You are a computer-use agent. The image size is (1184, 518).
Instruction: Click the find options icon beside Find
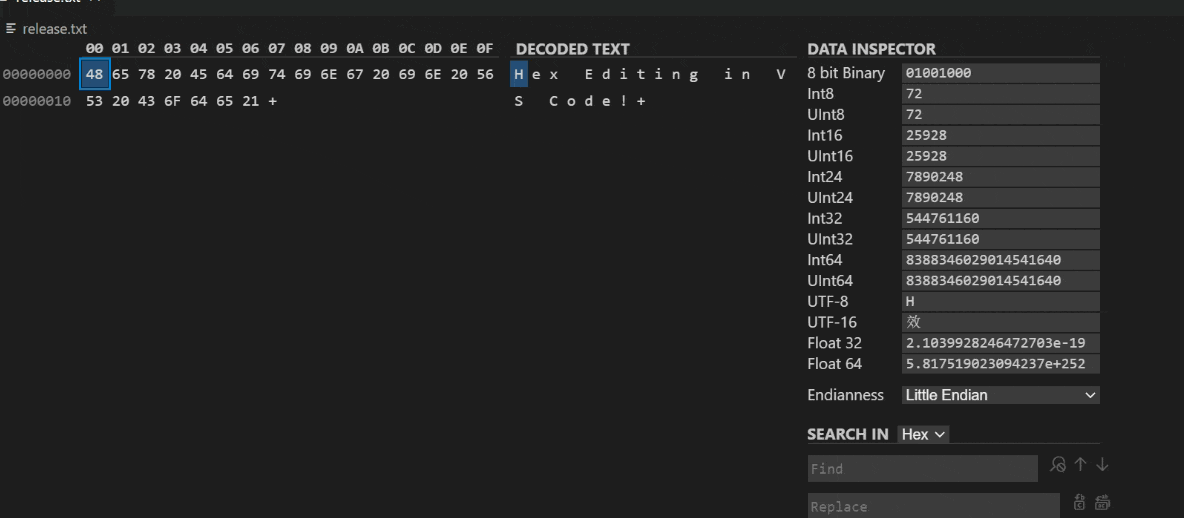point(1058,465)
